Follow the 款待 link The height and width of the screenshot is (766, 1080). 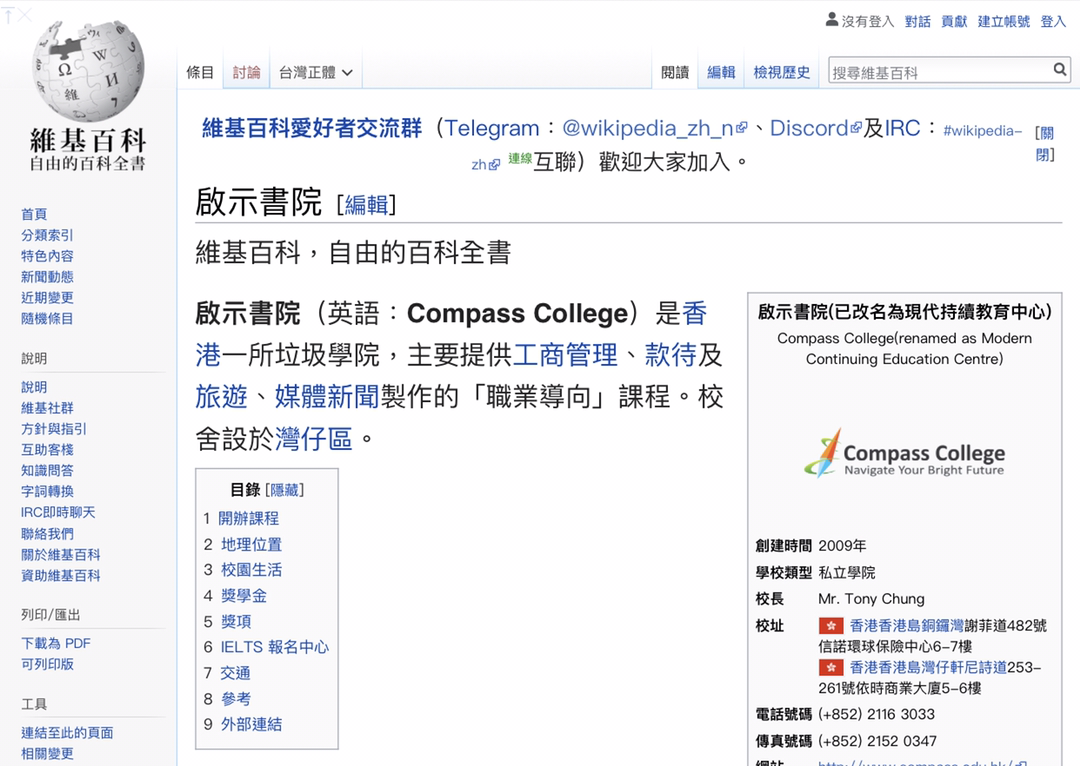(x=670, y=355)
